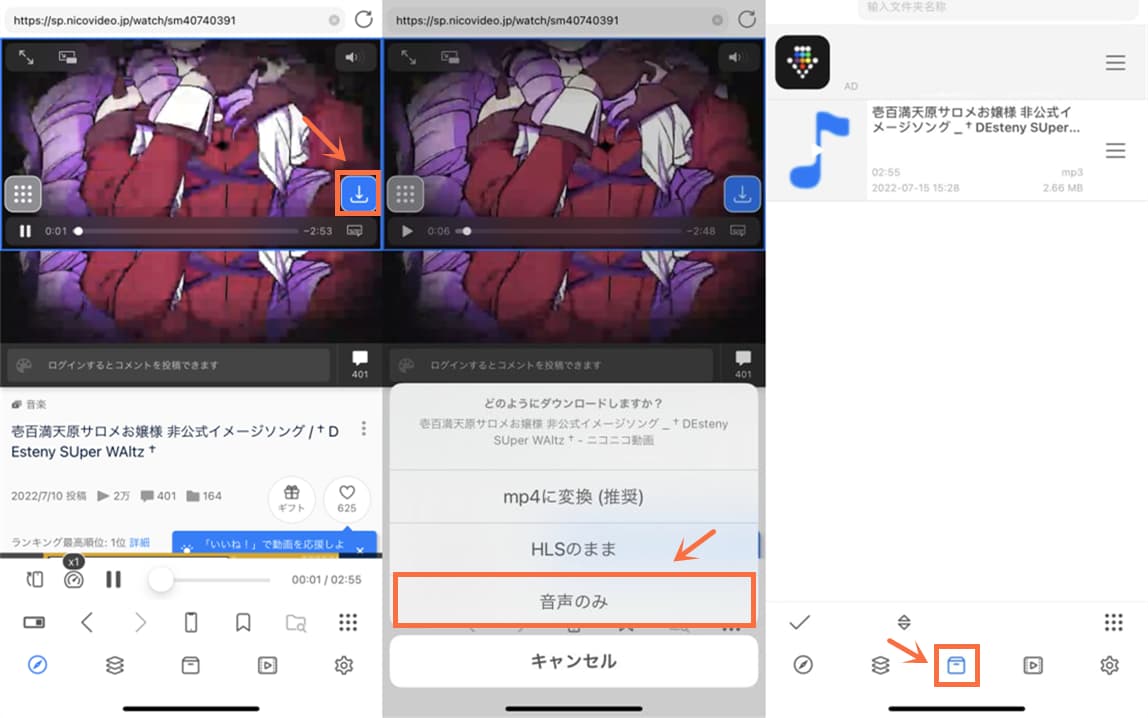Pause playback in the bottom media bar
Viewport: 1148px width, 718px height.
113,580
